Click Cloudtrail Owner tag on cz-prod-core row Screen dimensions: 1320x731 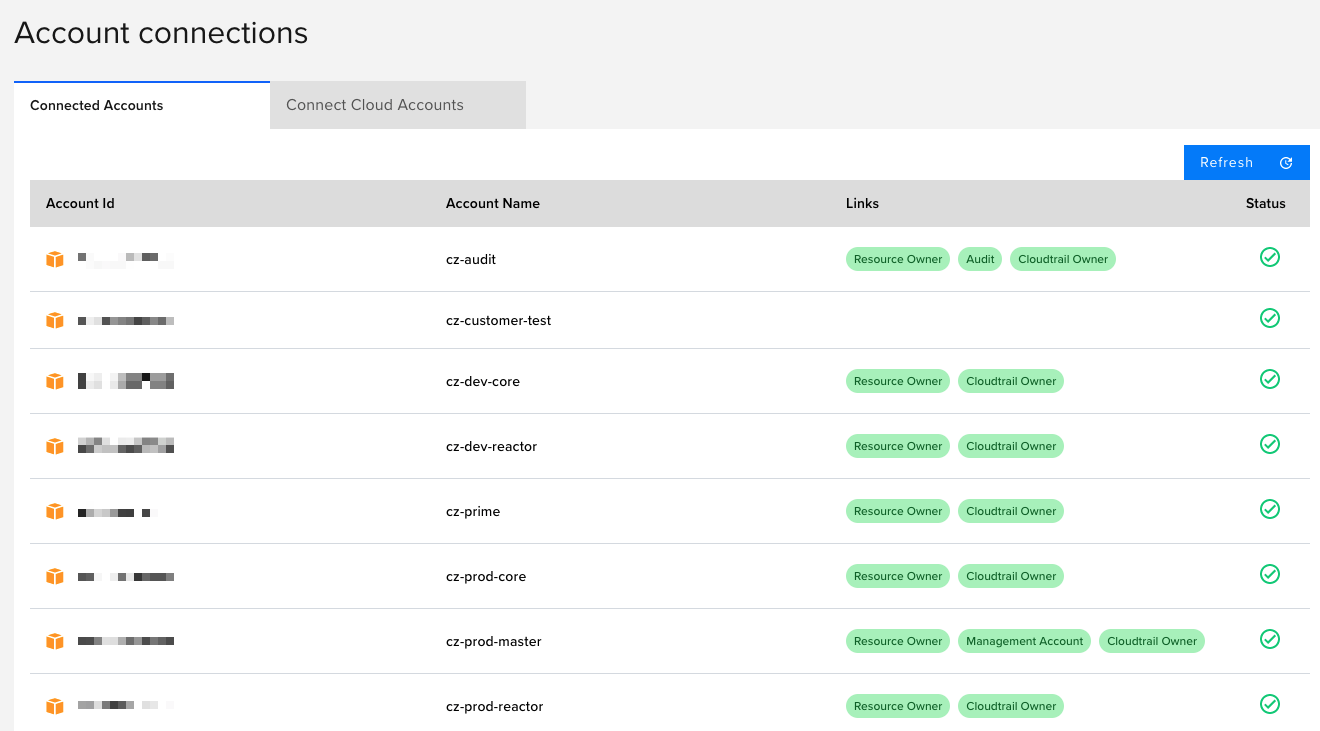pos(1011,576)
